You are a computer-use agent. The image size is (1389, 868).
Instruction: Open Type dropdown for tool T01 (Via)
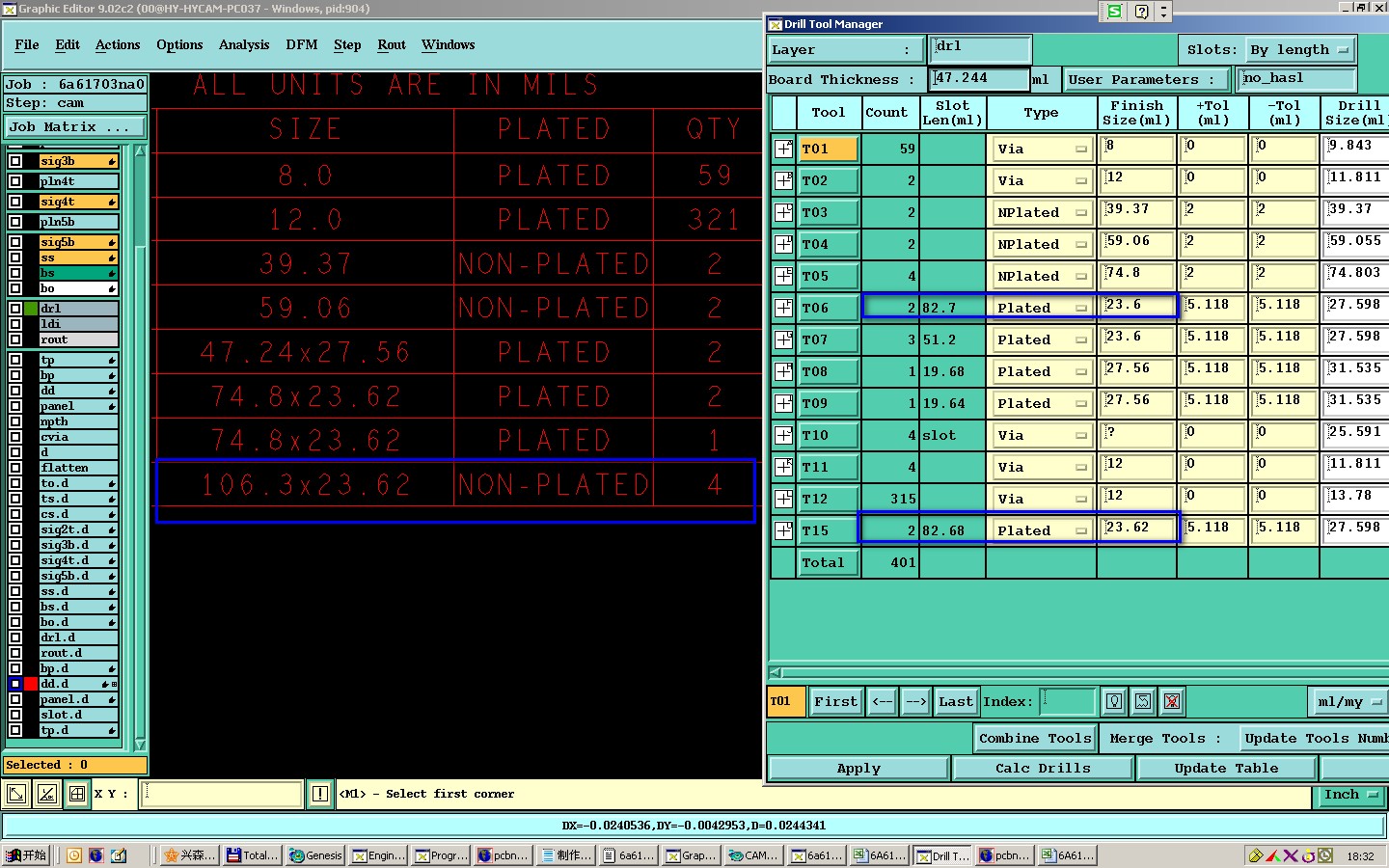1042,149
